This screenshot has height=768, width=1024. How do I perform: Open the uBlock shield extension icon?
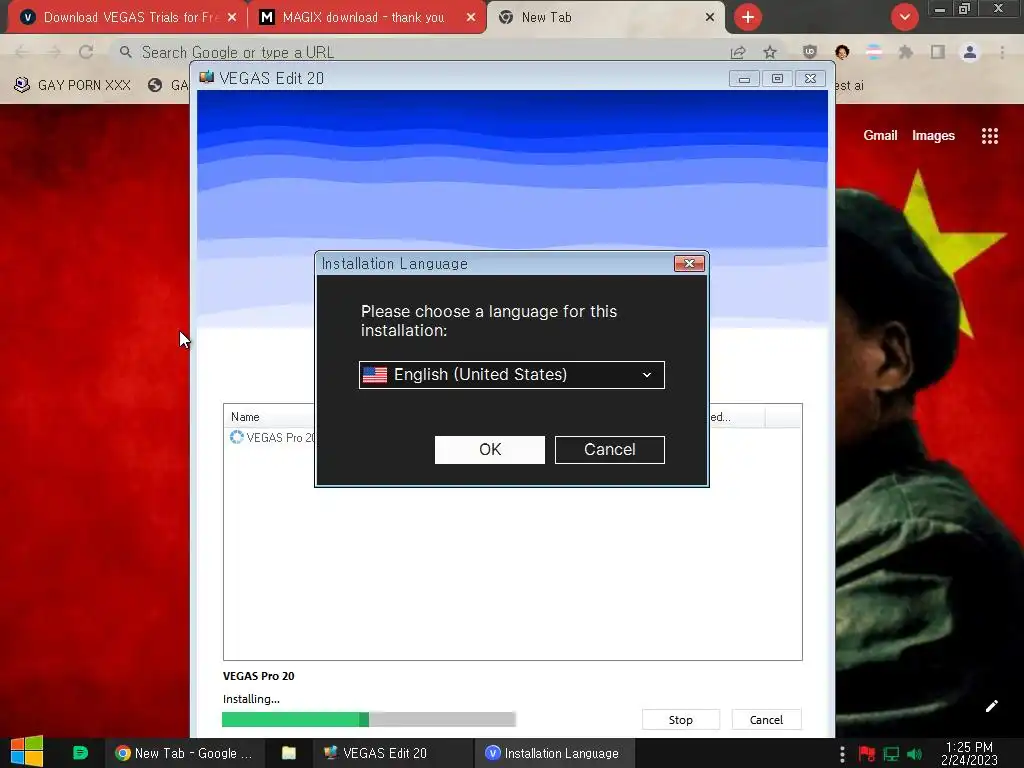point(810,52)
